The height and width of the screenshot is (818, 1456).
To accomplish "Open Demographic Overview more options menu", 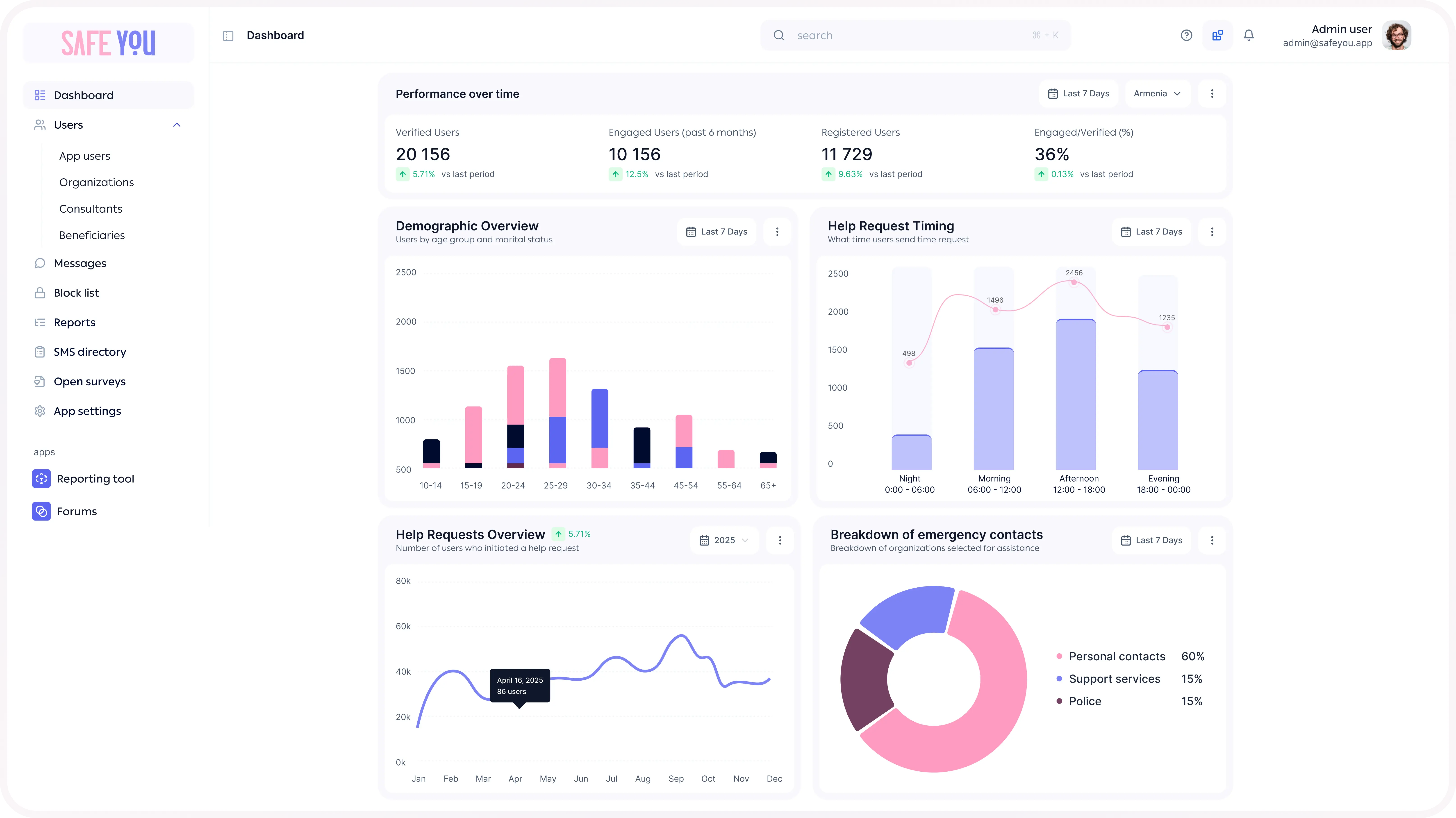I will 777,232.
